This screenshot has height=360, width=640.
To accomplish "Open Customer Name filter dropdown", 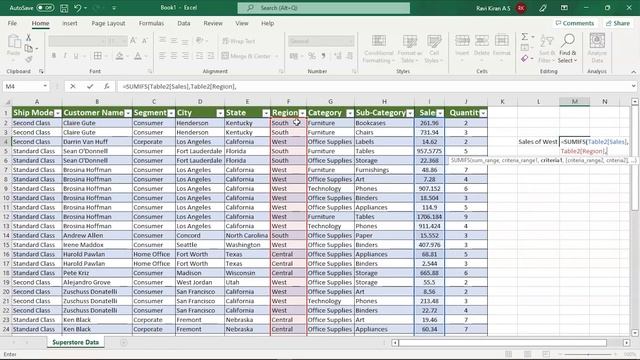I will pyautogui.click(x=128, y=113).
